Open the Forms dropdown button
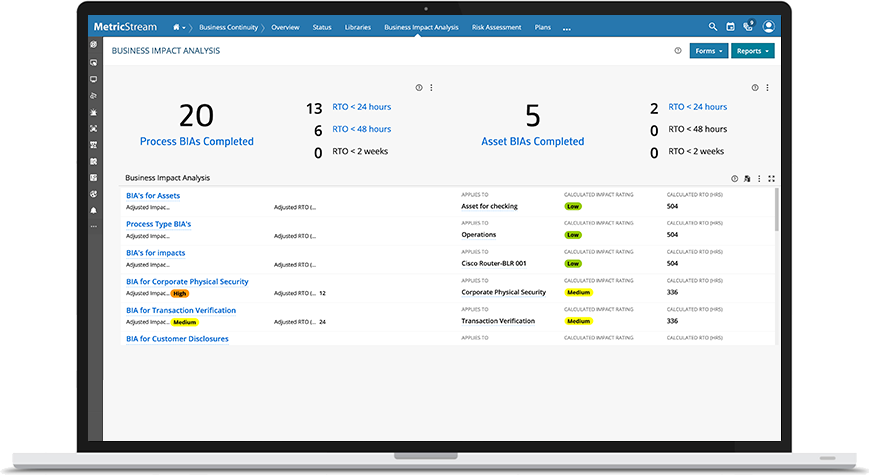870x475 pixels. pyautogui.click(x=709, y=51)
